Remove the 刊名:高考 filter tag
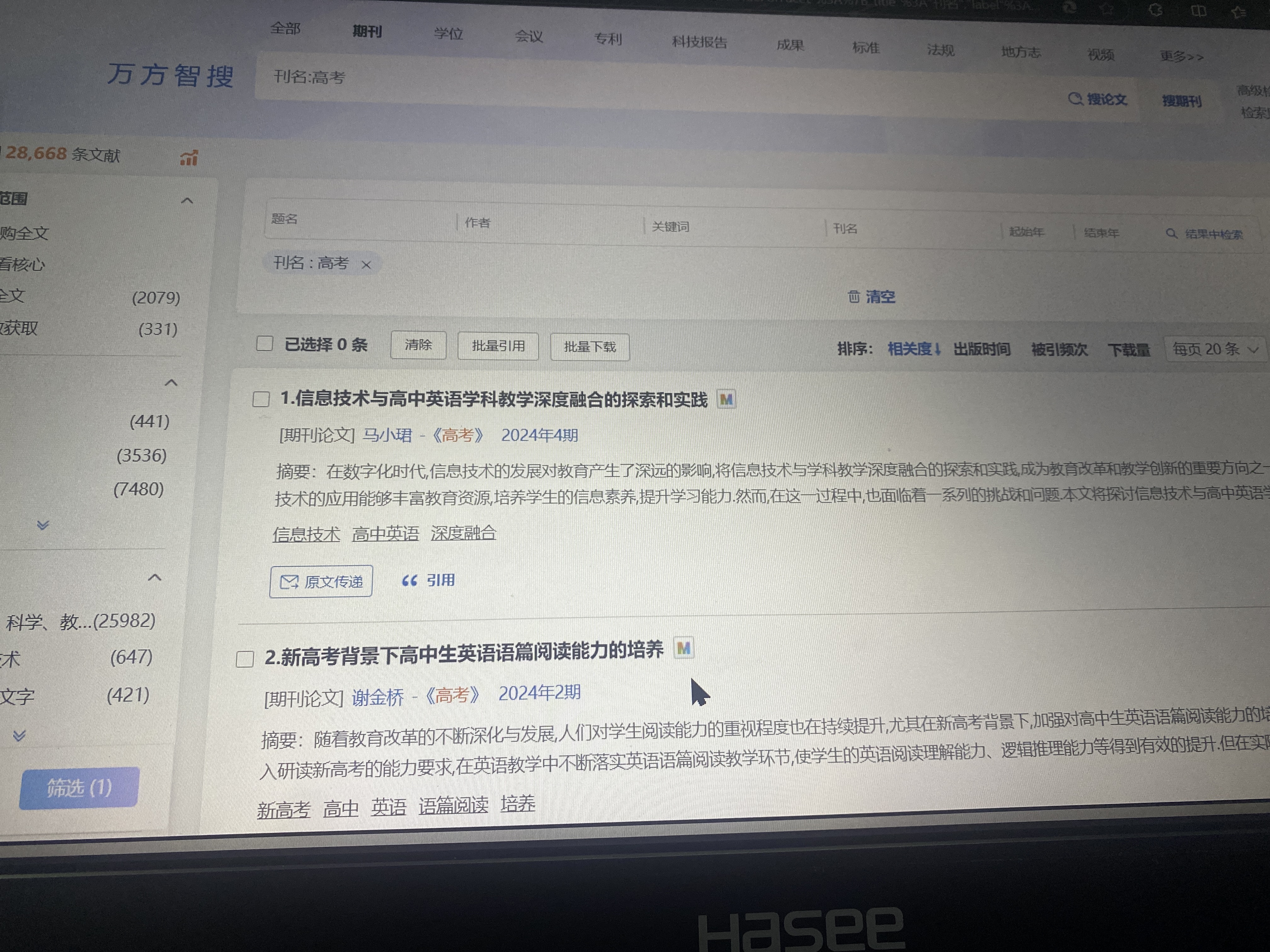The height and width of the screenshot is (952, 1270). [366, 264]
